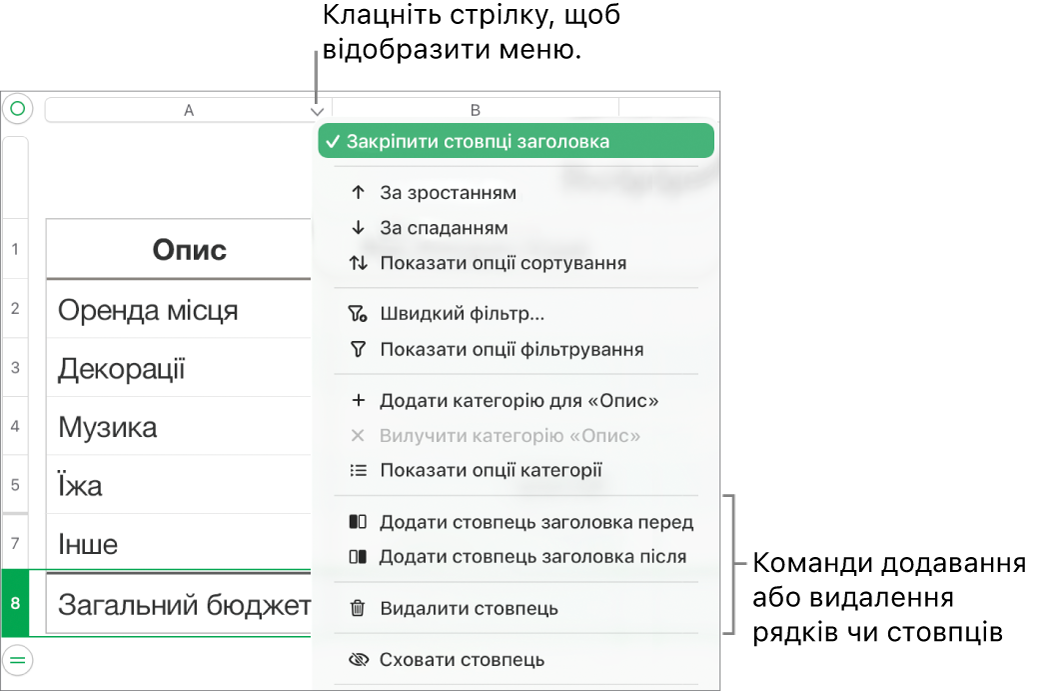The width and height of the screenshot is (1037, 692).
Task: Open column A dropdown arrow
Action: click(317, 112)
